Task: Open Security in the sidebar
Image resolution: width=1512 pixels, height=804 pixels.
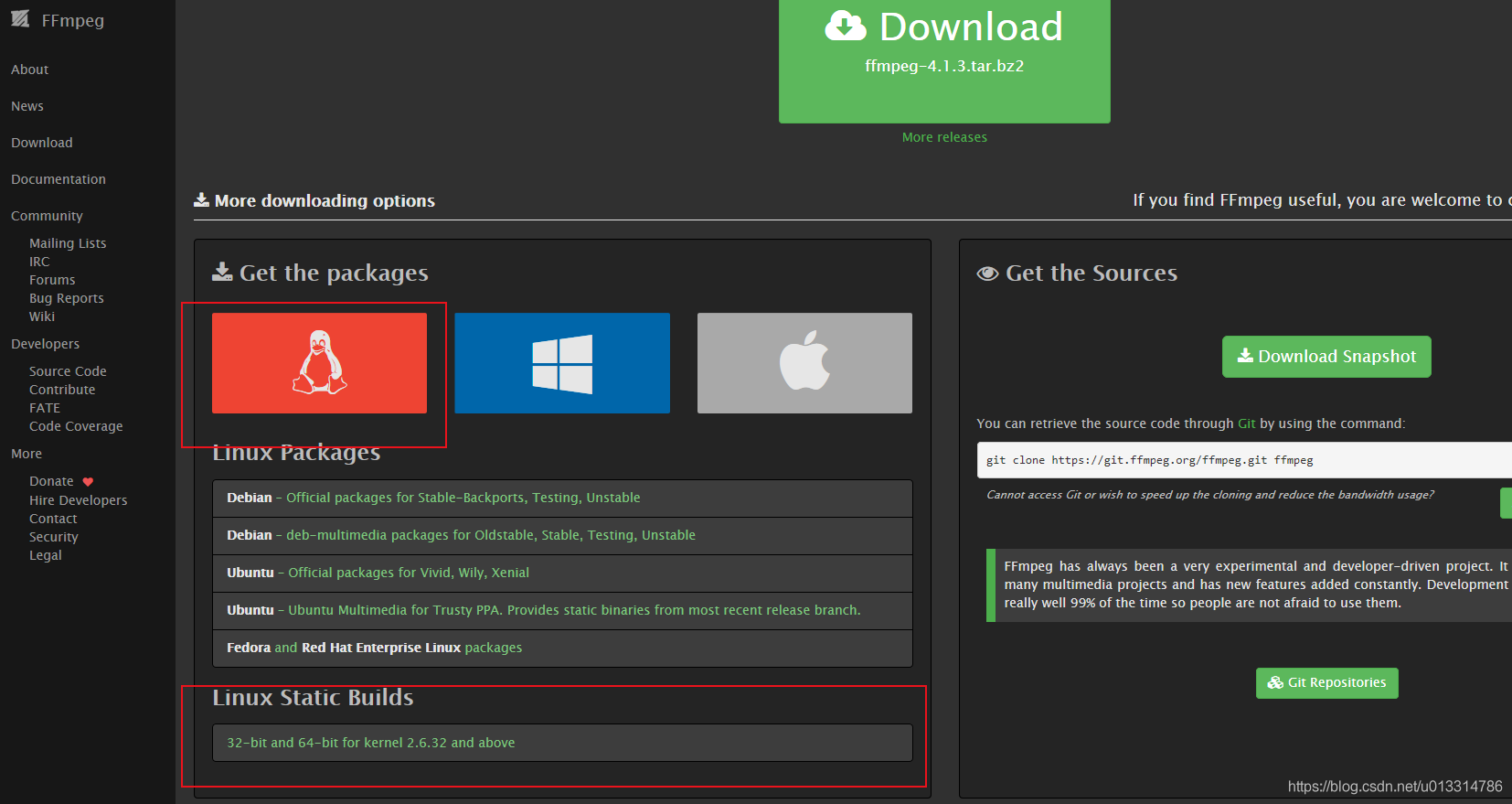Action: (x=54, y=537)
